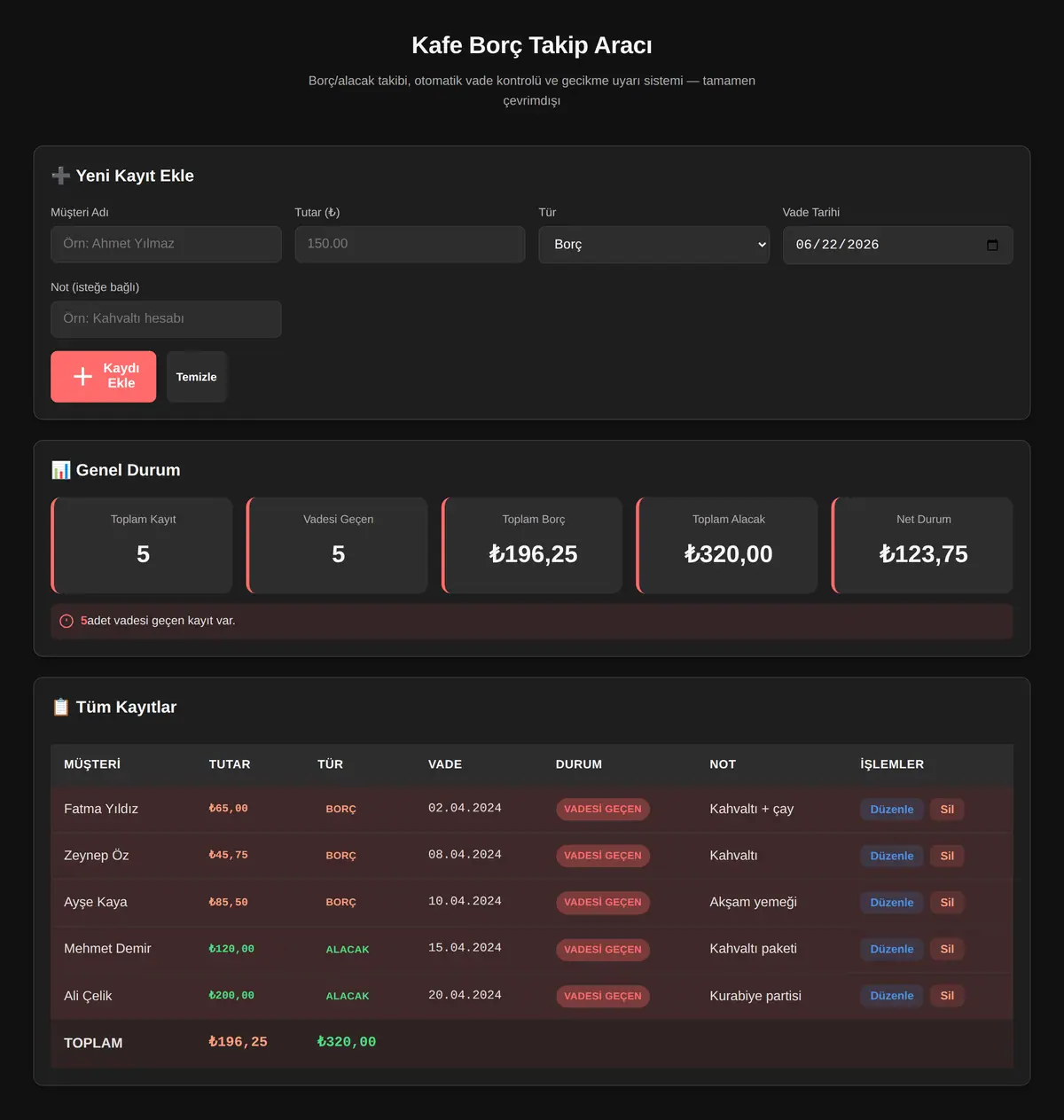Delete Fatma Yıldız record with Sil
1064x1120 pixels.
[x=947, y=810]
